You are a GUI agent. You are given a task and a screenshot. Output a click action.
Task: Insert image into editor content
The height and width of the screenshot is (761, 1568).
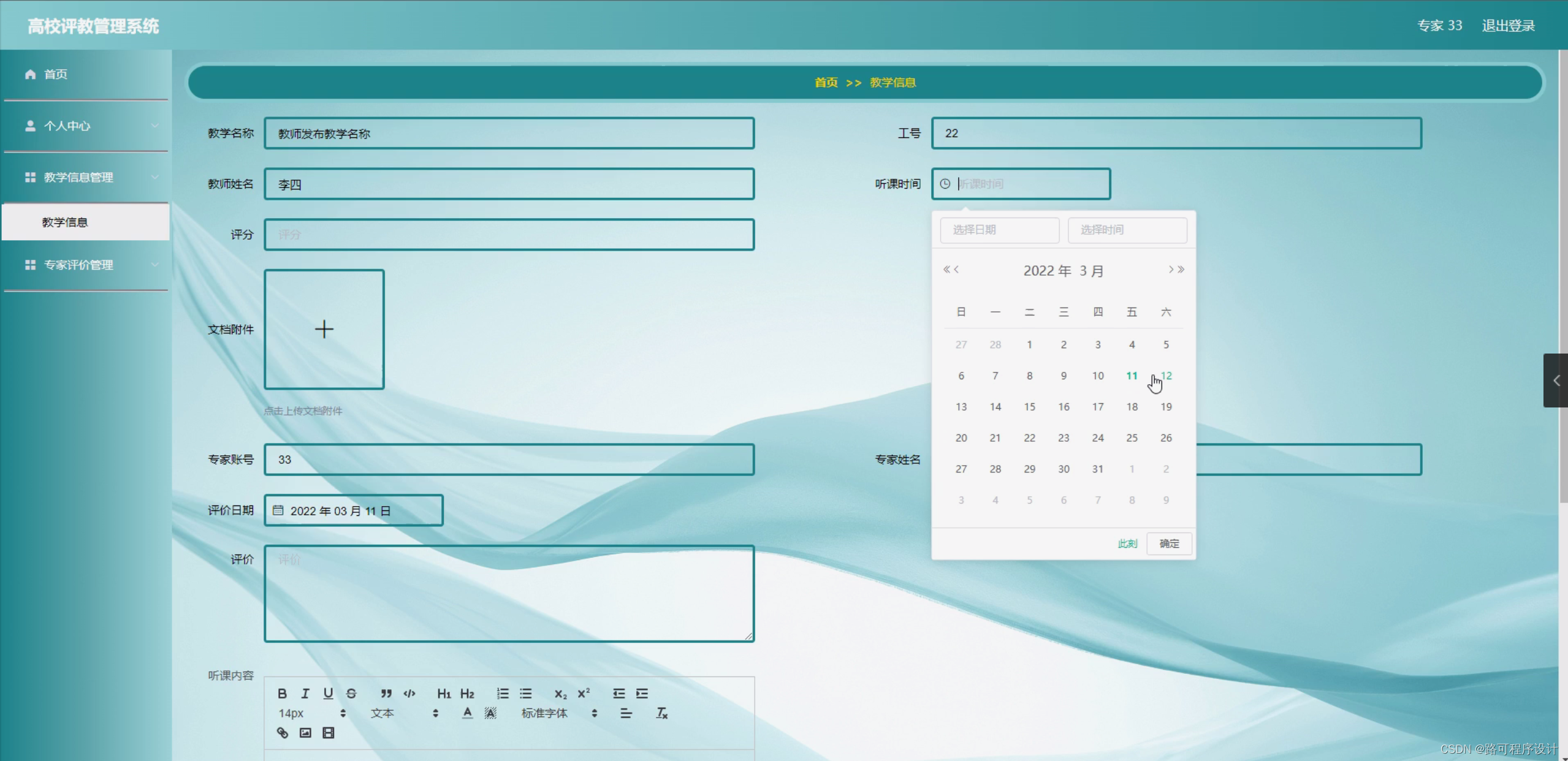click(305, 733)
